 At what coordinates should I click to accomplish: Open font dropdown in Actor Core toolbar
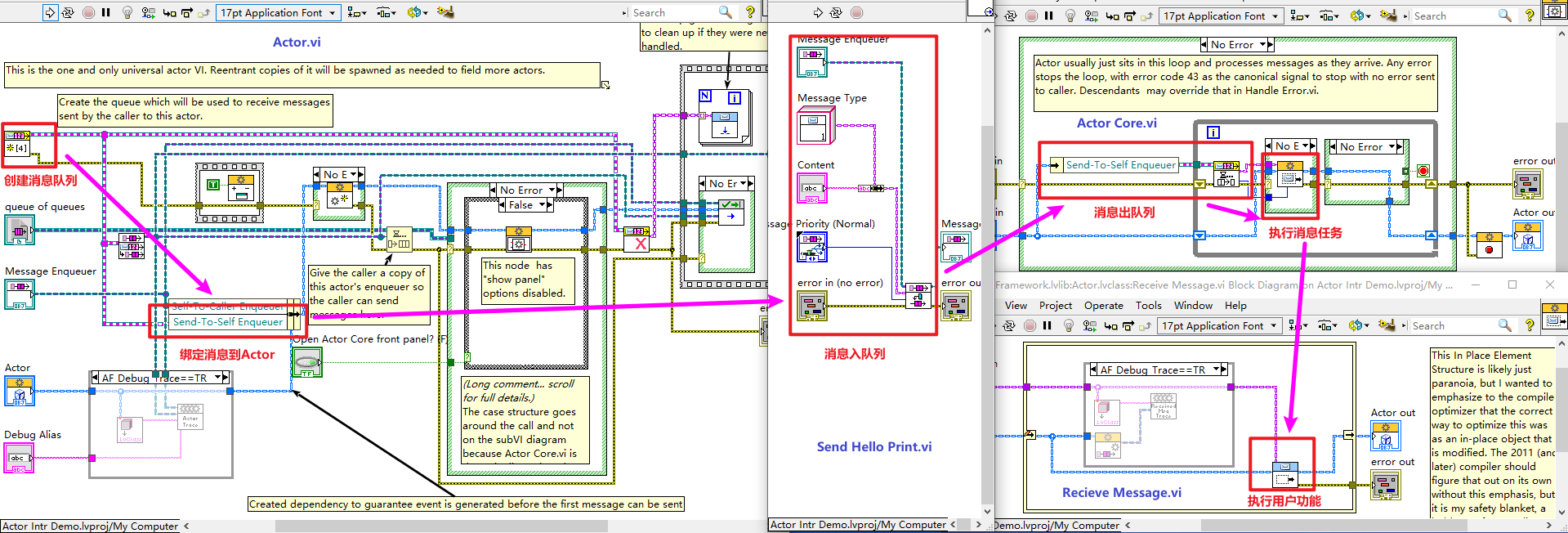pos(1221,16)
